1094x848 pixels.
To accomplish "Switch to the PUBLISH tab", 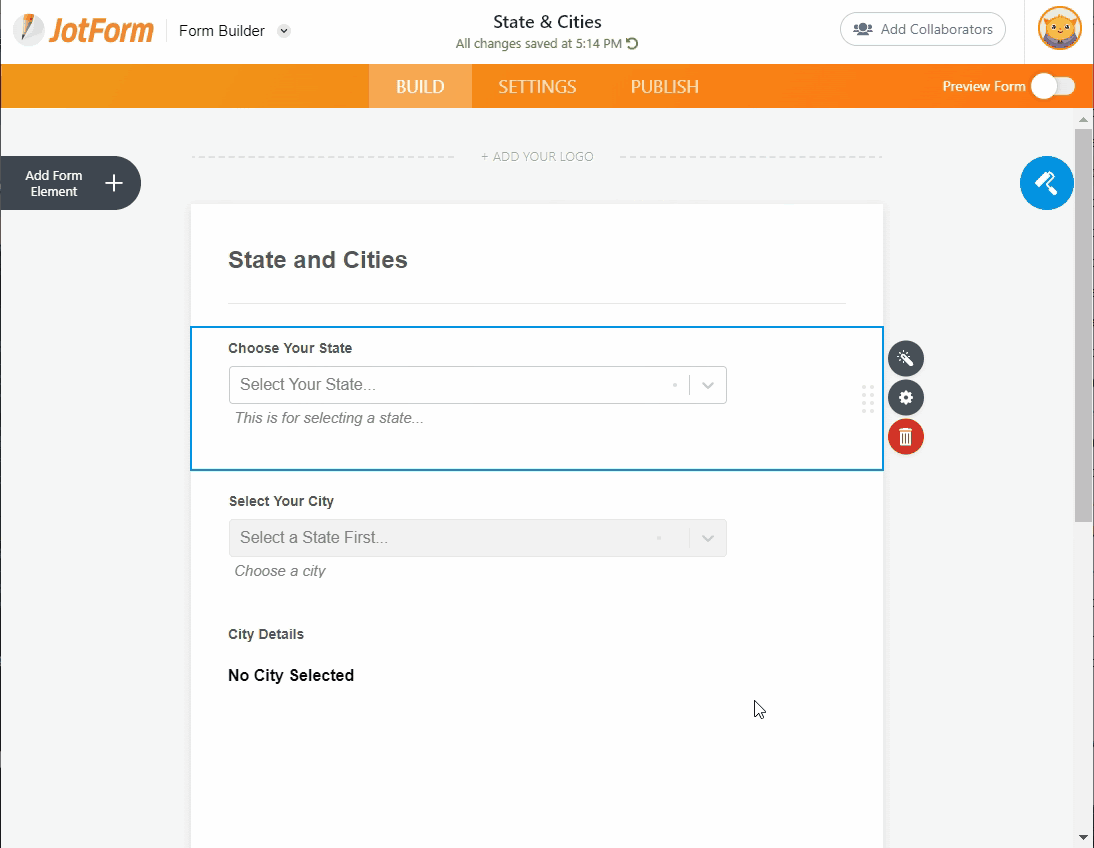I will [x=664, y=87].
